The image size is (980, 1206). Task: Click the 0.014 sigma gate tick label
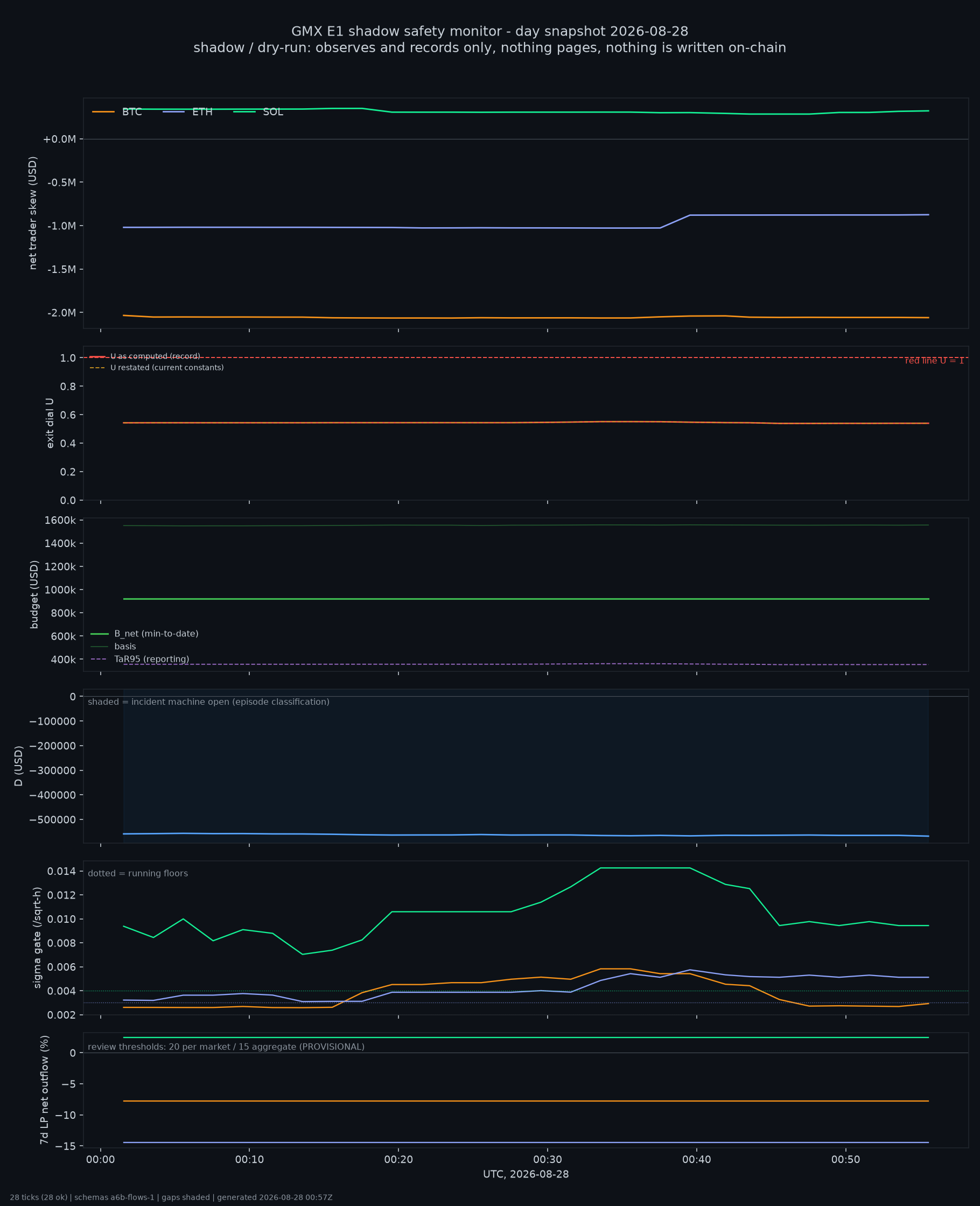(x=61, y=871)
